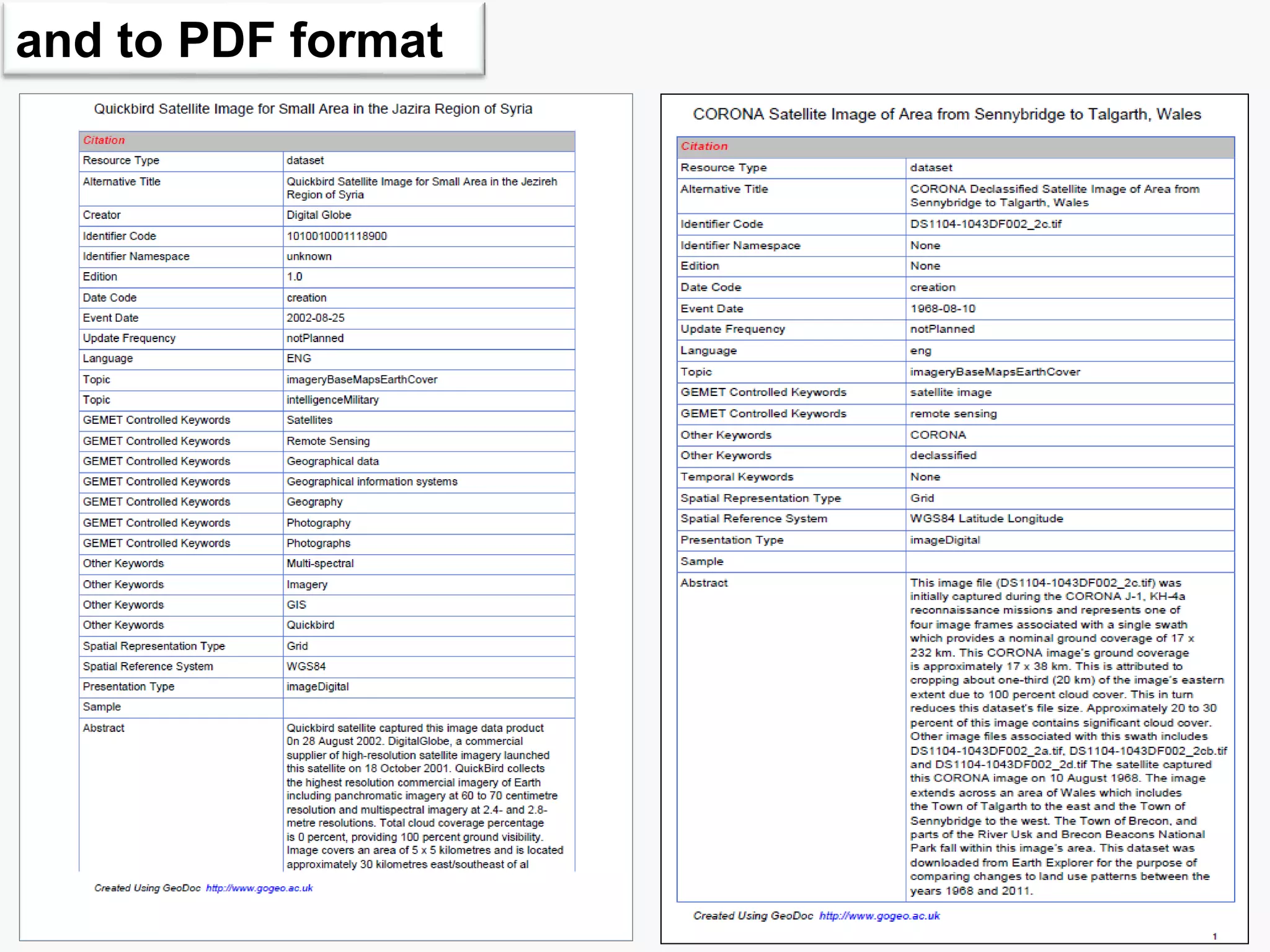
Task: Select the 'unknown' identifier namespace value
Action: [x=309, y=257]
